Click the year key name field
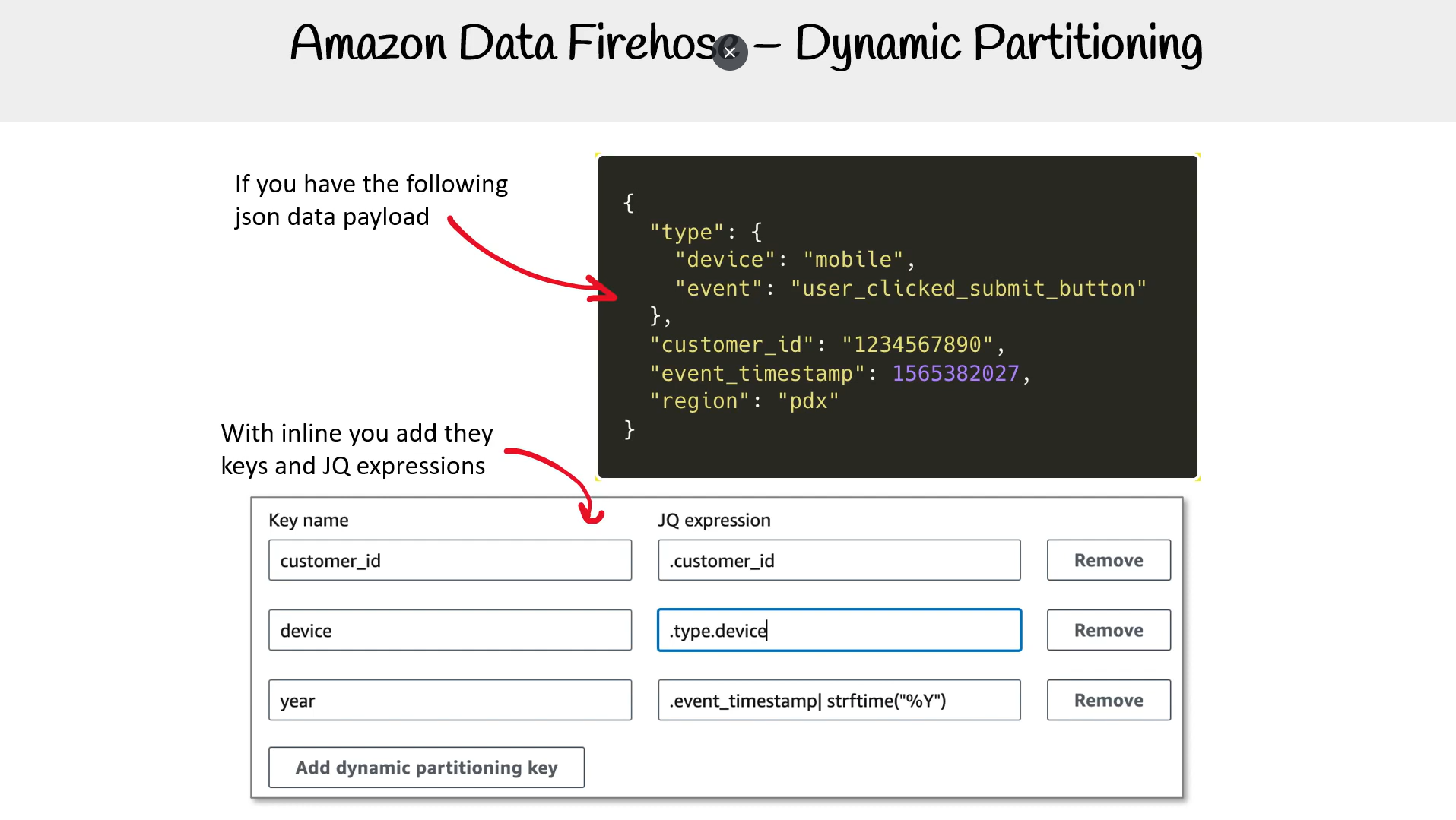The image size is (1456, 820). [450, 700]
